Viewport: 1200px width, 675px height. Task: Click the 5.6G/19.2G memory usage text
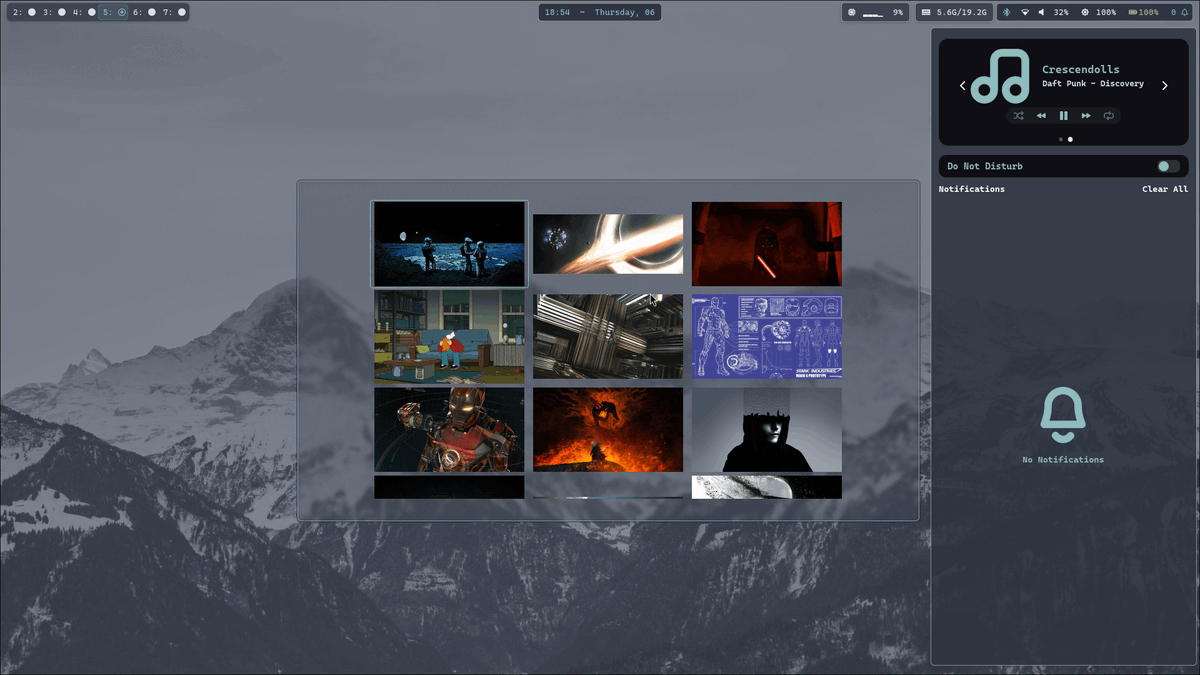[x=962, y=12]
